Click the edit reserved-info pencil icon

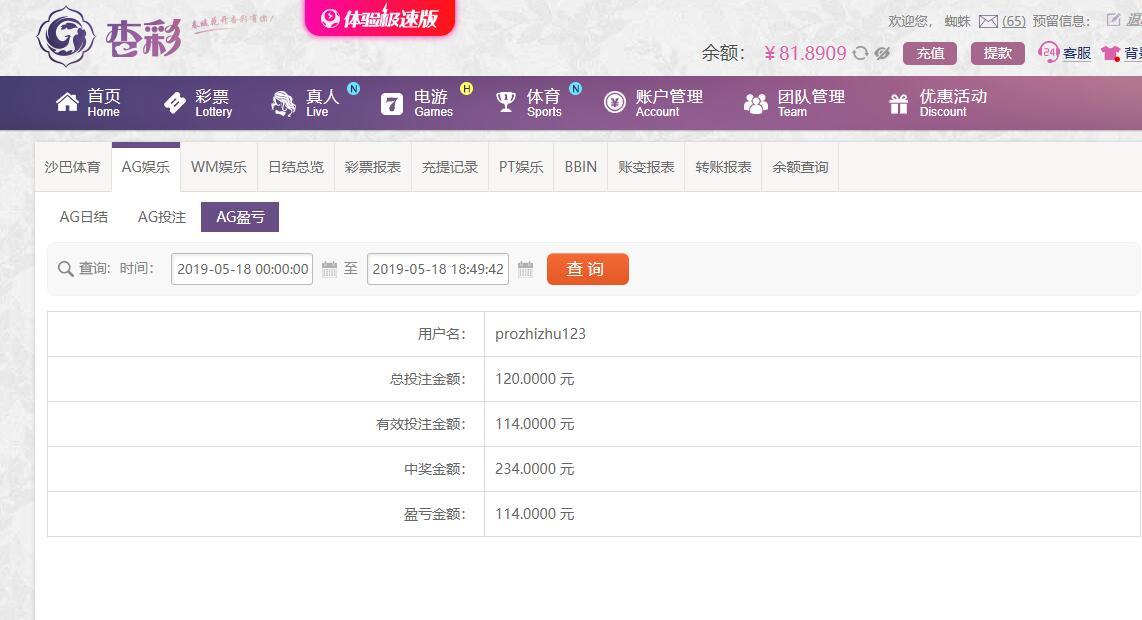(x=1113, y=20)
